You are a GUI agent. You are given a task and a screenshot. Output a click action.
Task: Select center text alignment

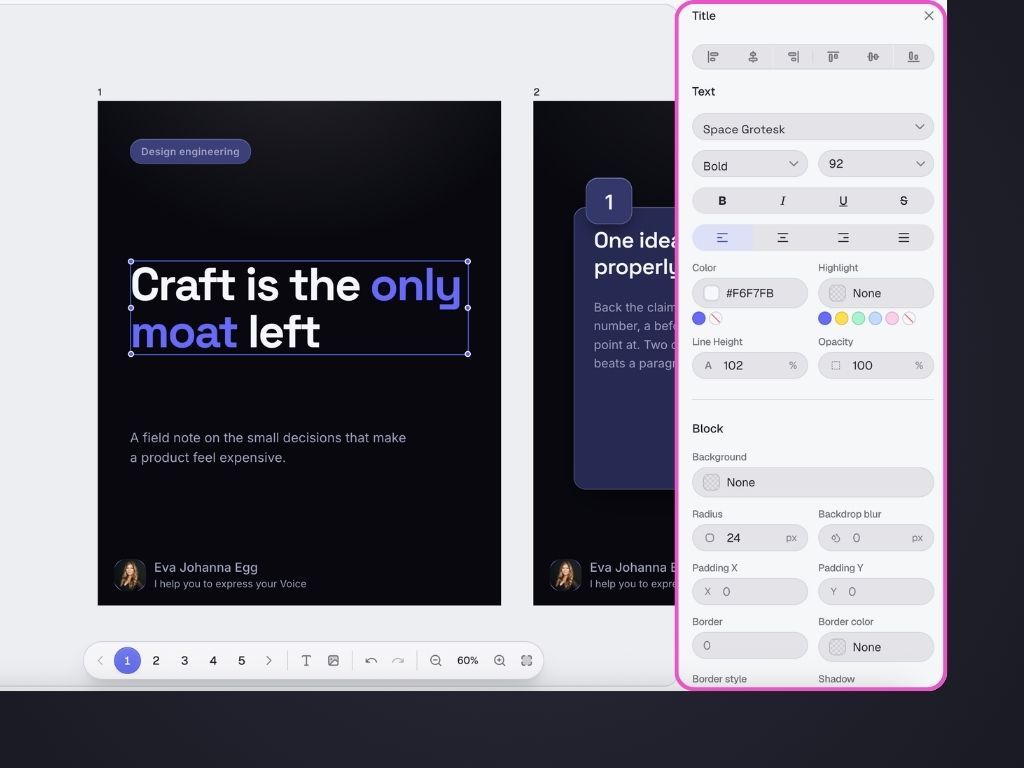pyautogui.click(x=782, y=238)
